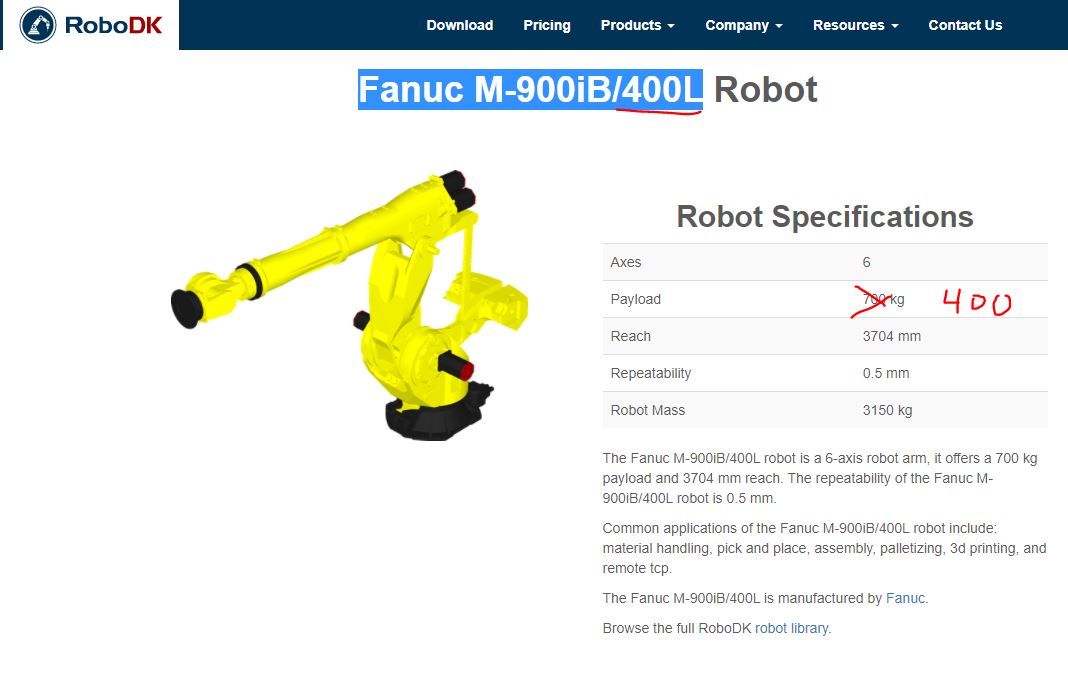Open the Contact Us page
The width and height of the screenshot is (1068, 675).
(x=965, y=25)
